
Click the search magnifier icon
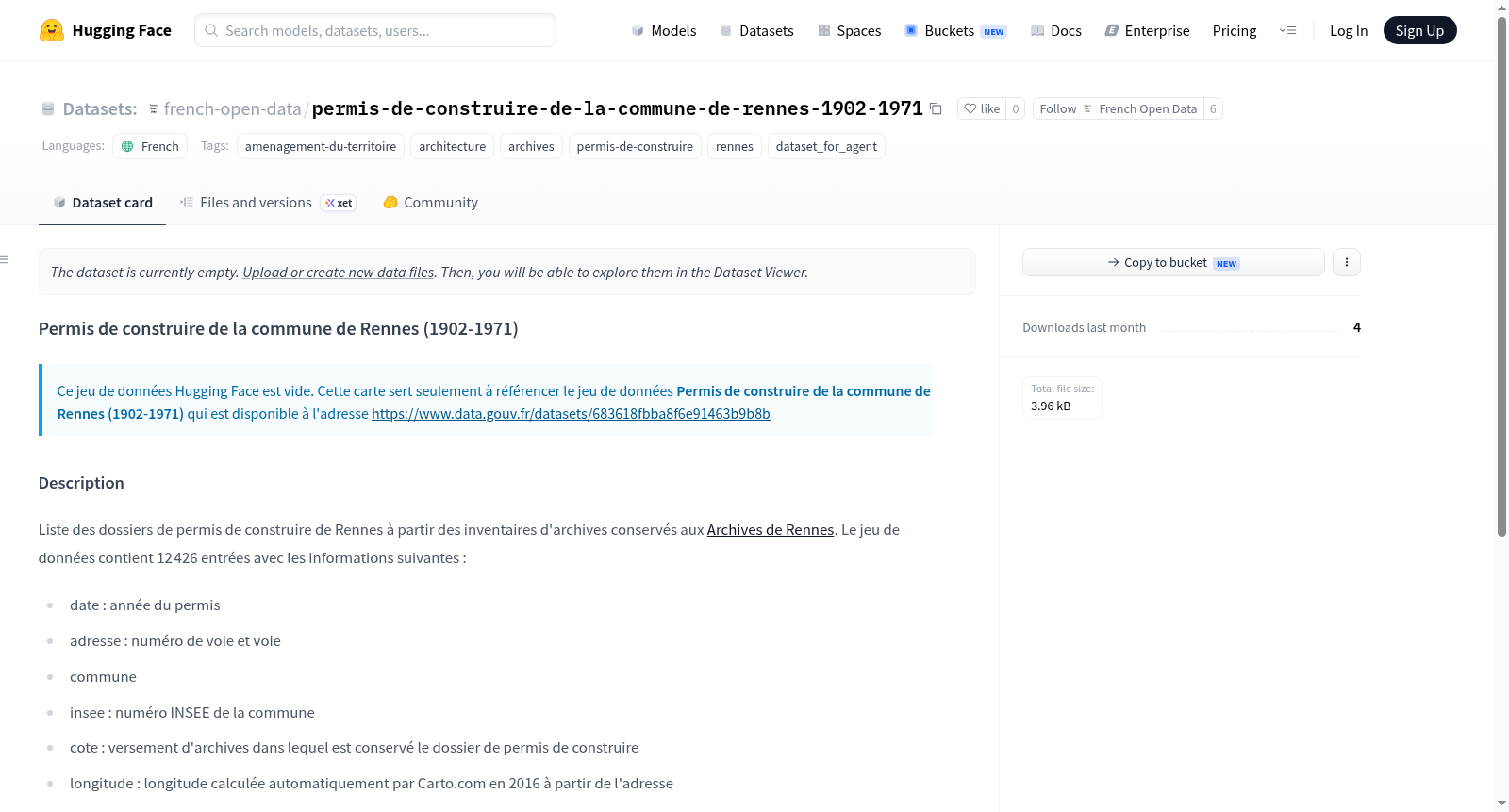pyautogui.click(x=211, y=30)
